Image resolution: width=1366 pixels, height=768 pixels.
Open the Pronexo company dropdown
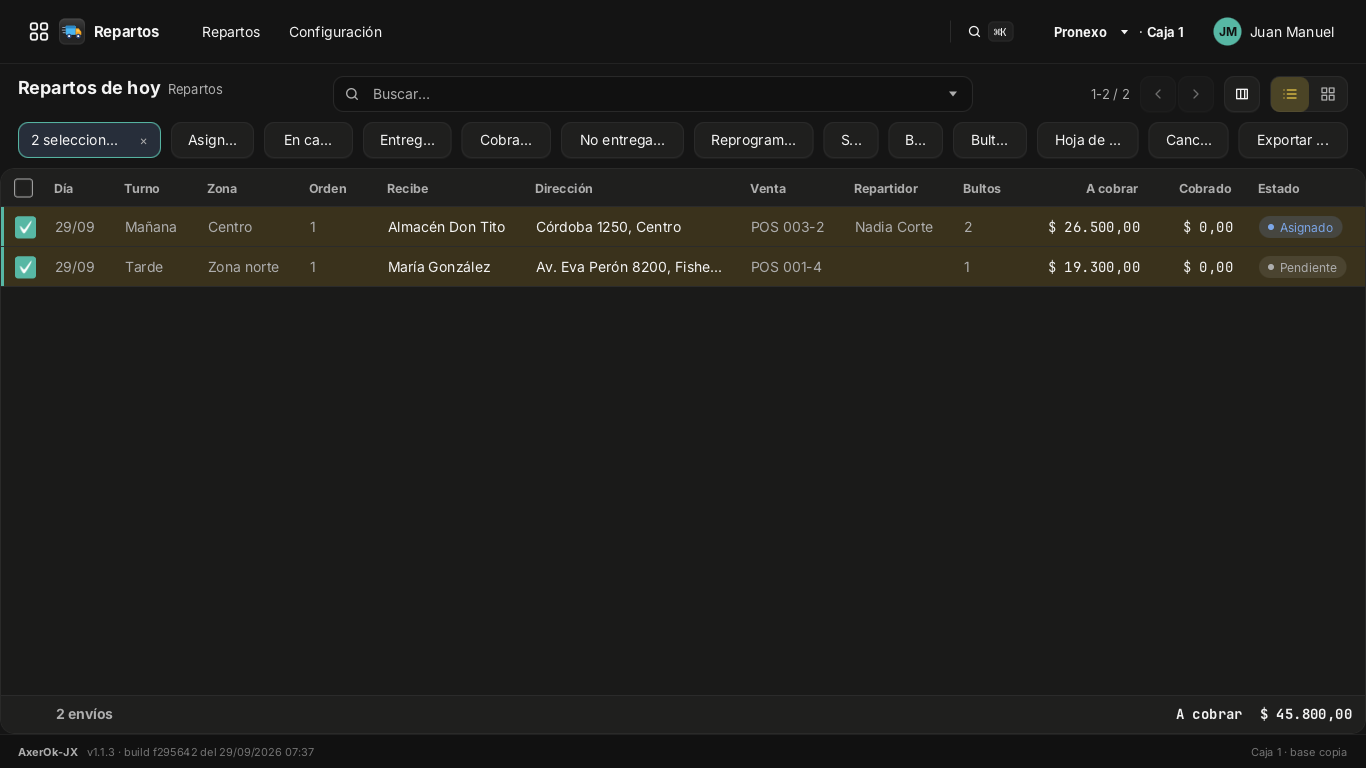pos(1091,32)
